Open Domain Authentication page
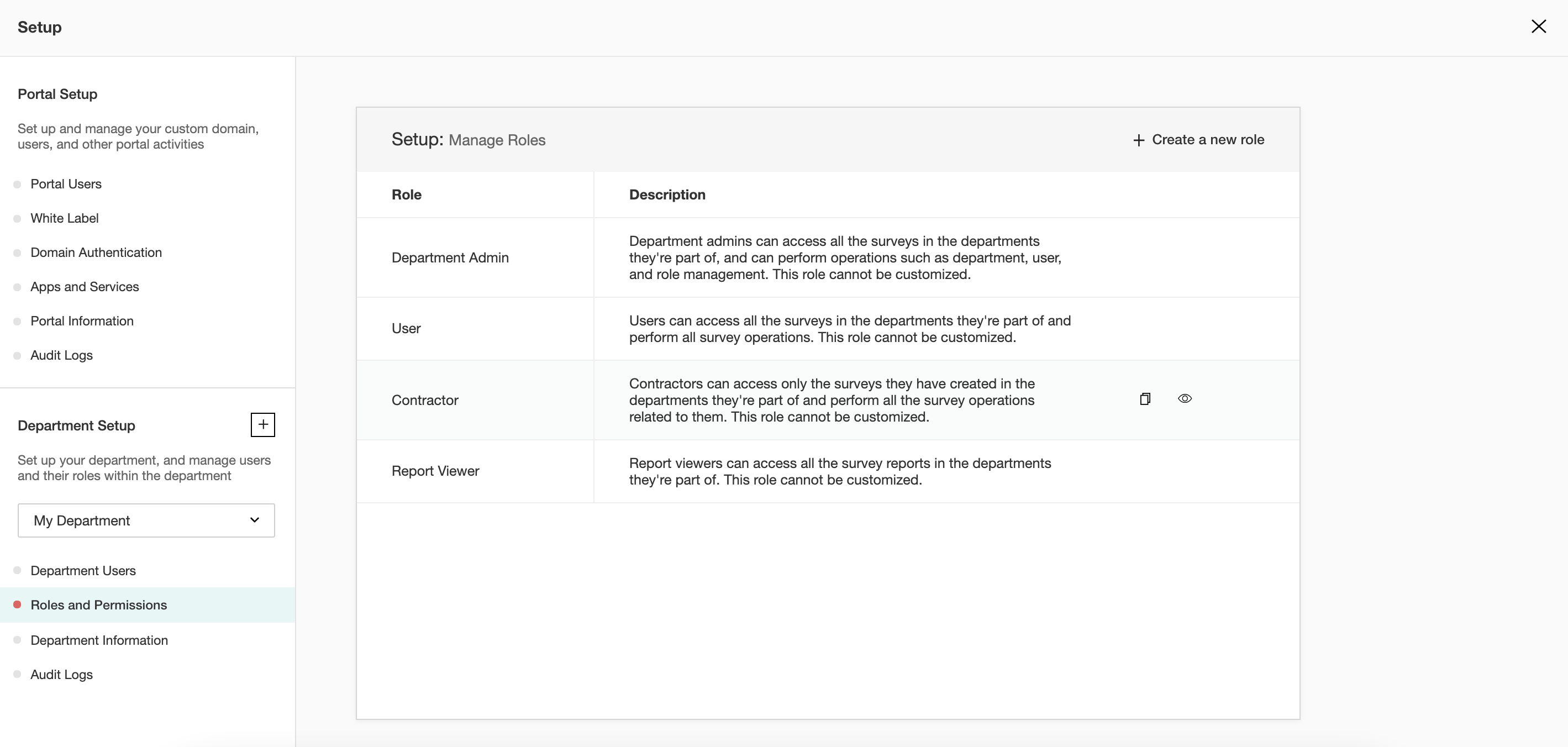Viewport: 1568px width, 747px height. click(96, 252)
